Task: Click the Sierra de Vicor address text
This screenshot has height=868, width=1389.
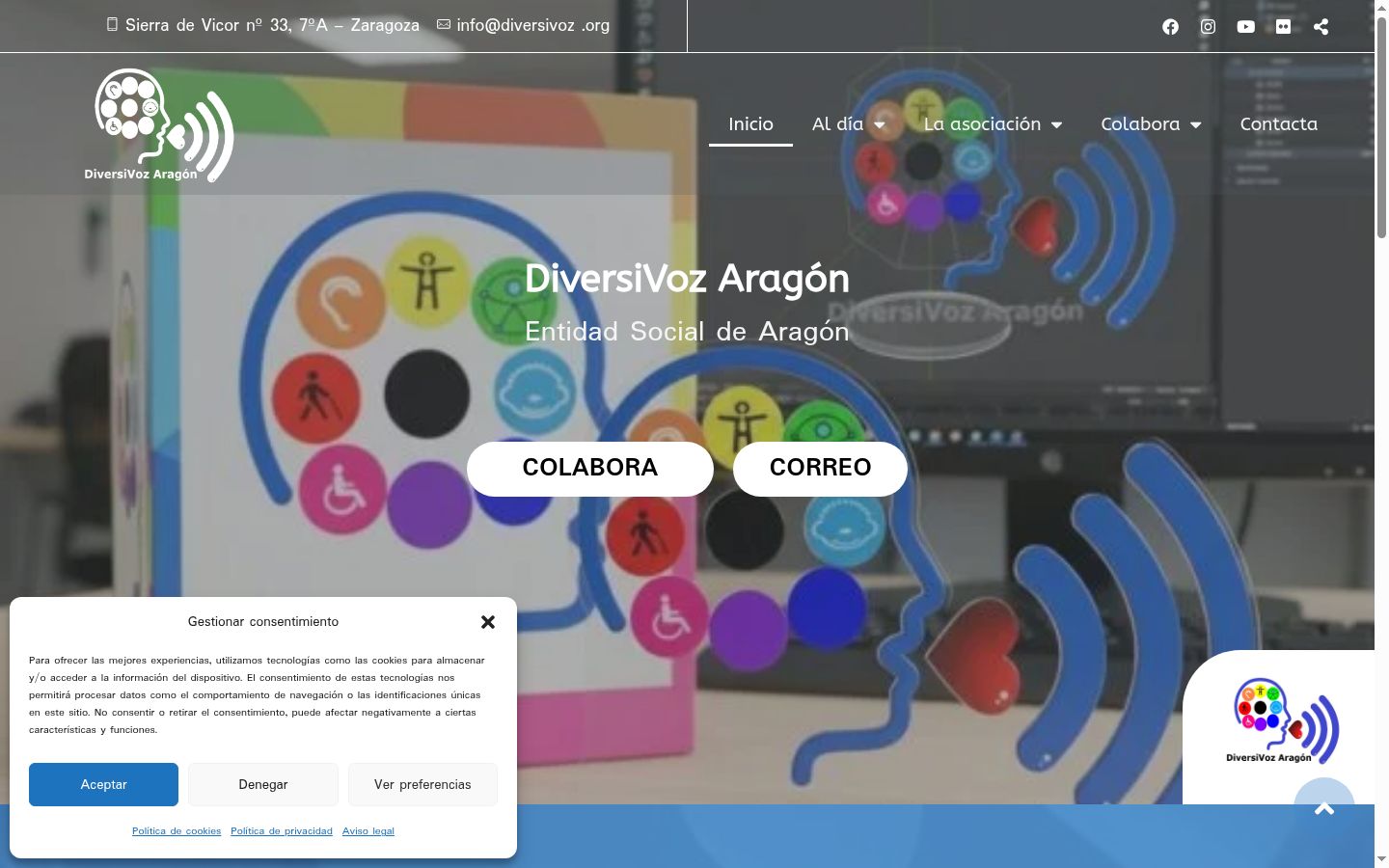Action: [x=272, y=25]
